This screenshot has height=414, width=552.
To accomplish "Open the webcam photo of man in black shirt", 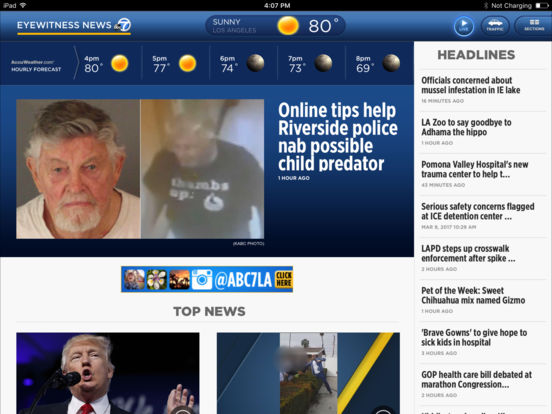I will click(x=202, y=169).
